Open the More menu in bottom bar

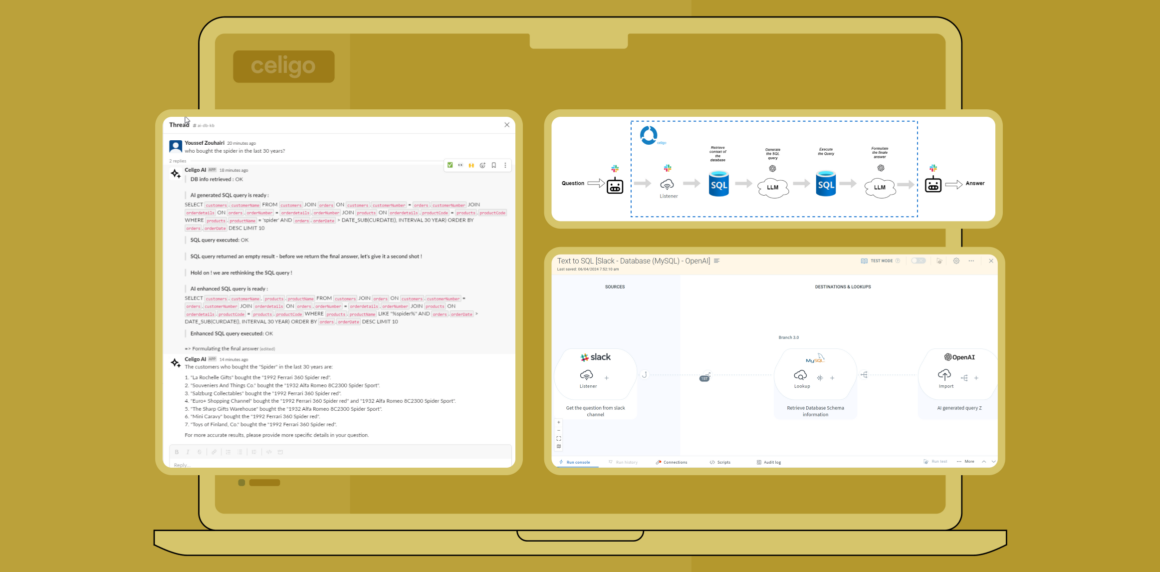[965, 461]
